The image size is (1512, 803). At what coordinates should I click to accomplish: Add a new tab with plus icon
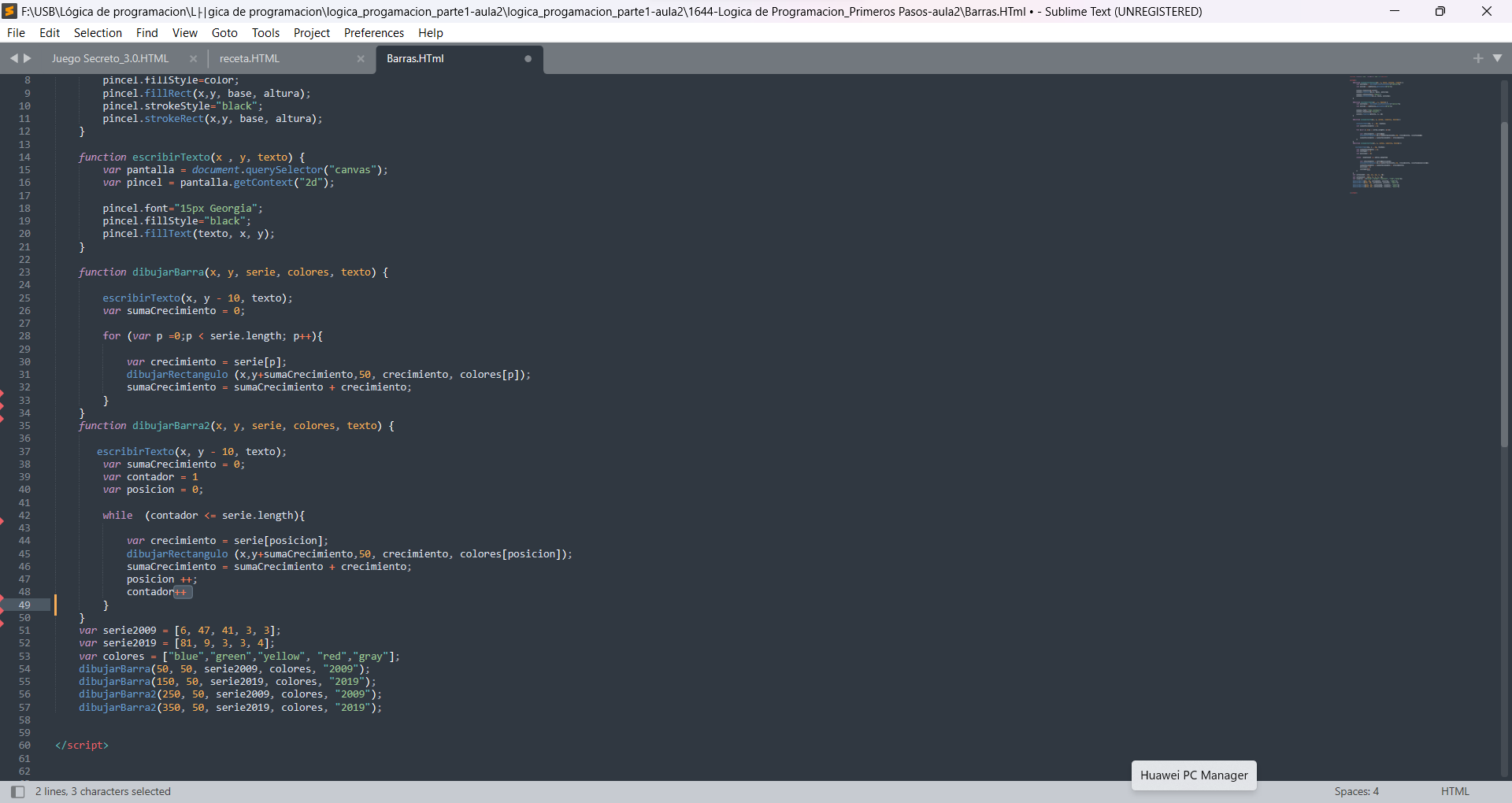coord(1478,58)
